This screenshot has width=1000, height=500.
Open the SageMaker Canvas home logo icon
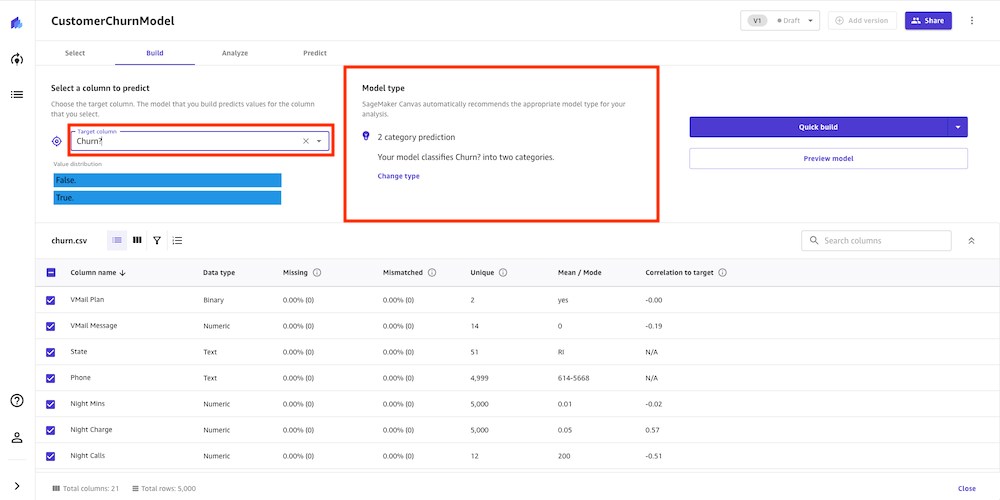click(17, 23)
